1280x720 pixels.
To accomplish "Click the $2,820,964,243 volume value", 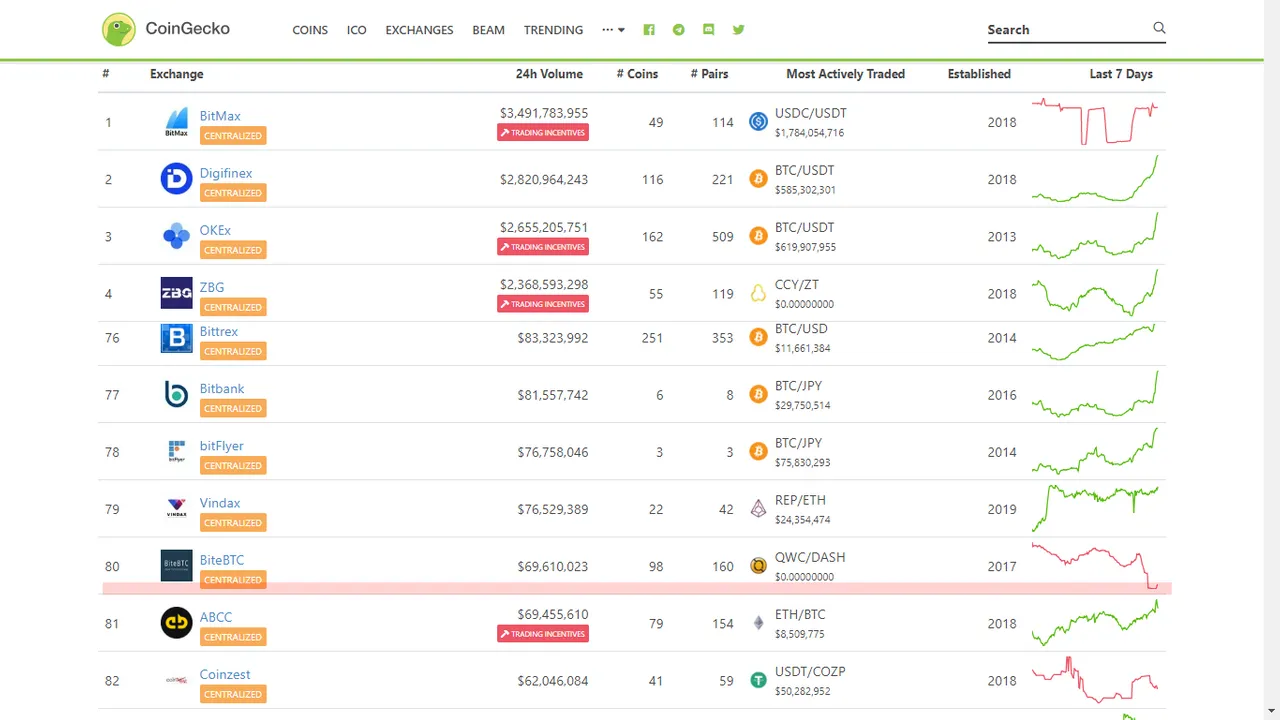I will (544, 179).
